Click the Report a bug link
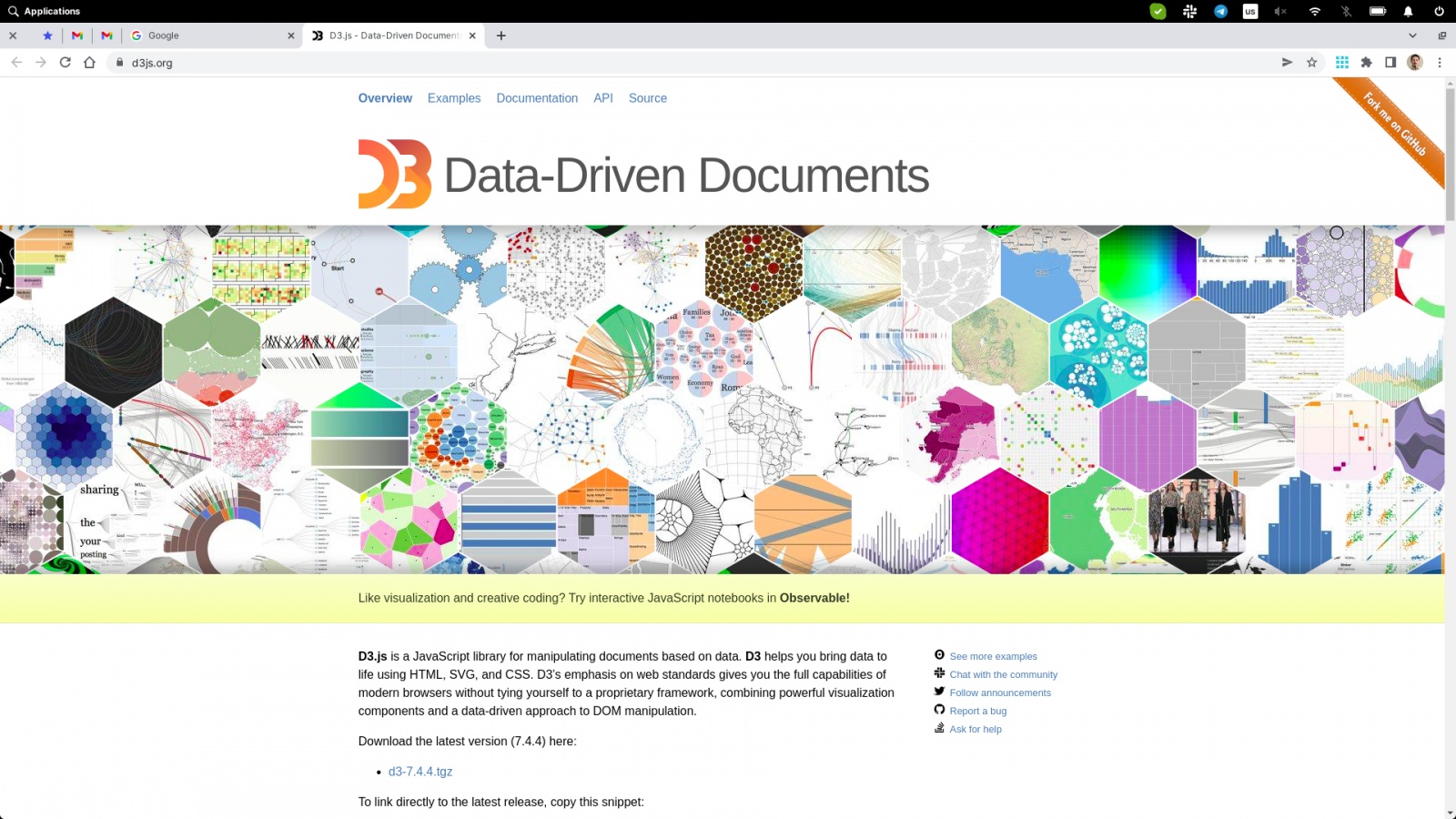 coord(978,711)
